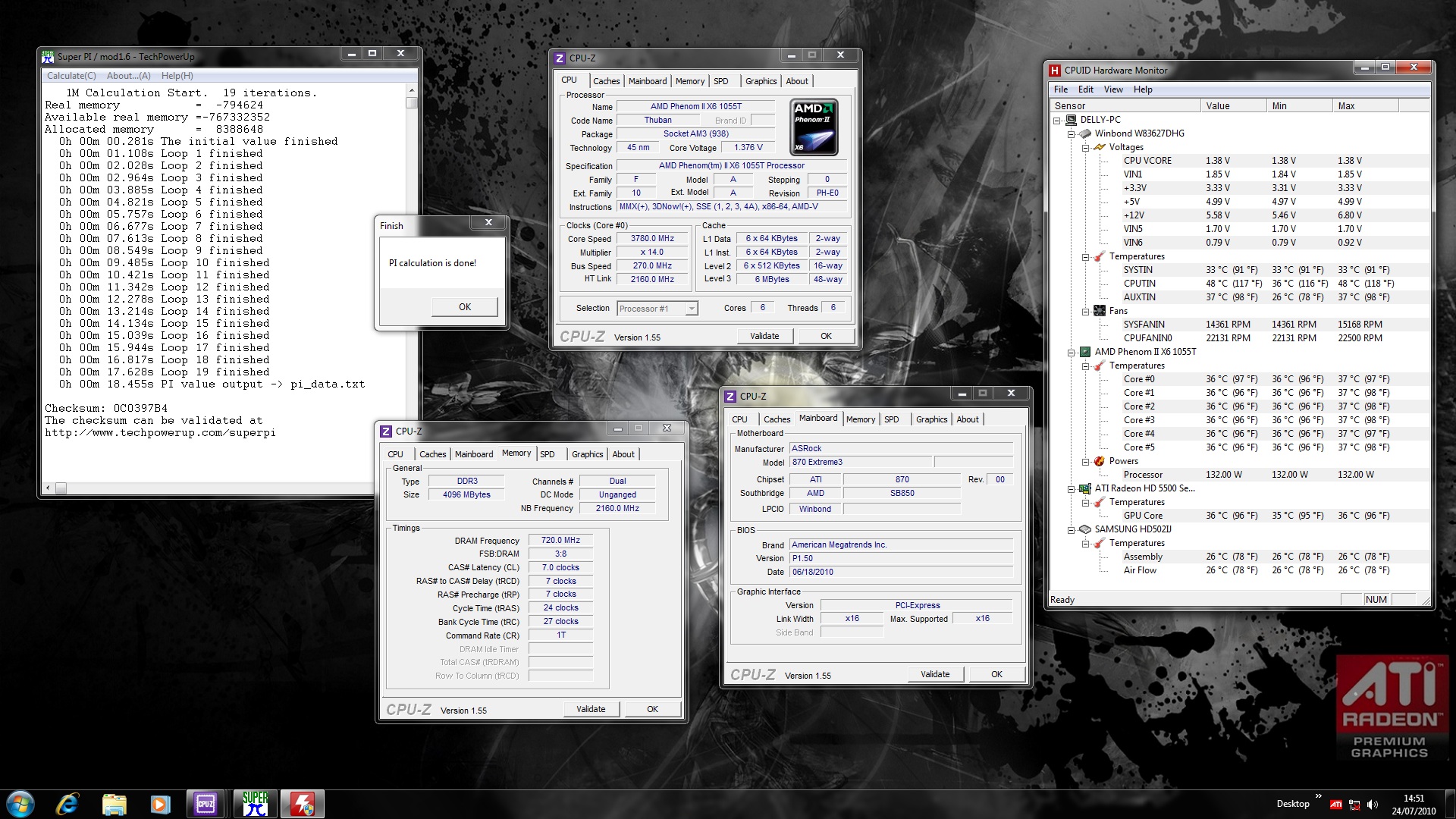Open Internet Explorer from the taskbar

point(67,804)
